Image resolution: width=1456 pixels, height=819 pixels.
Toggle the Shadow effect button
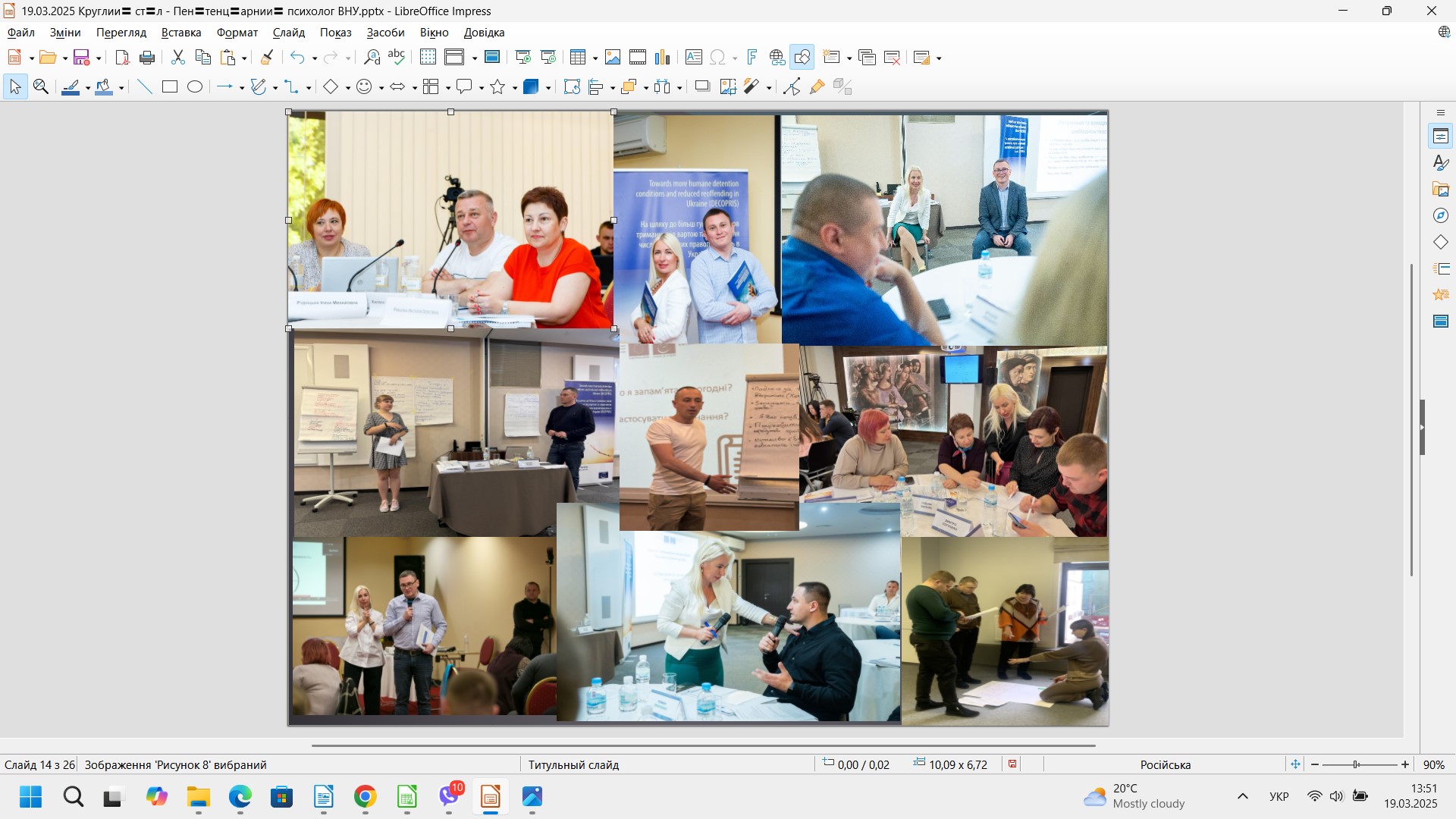(702, 87)
